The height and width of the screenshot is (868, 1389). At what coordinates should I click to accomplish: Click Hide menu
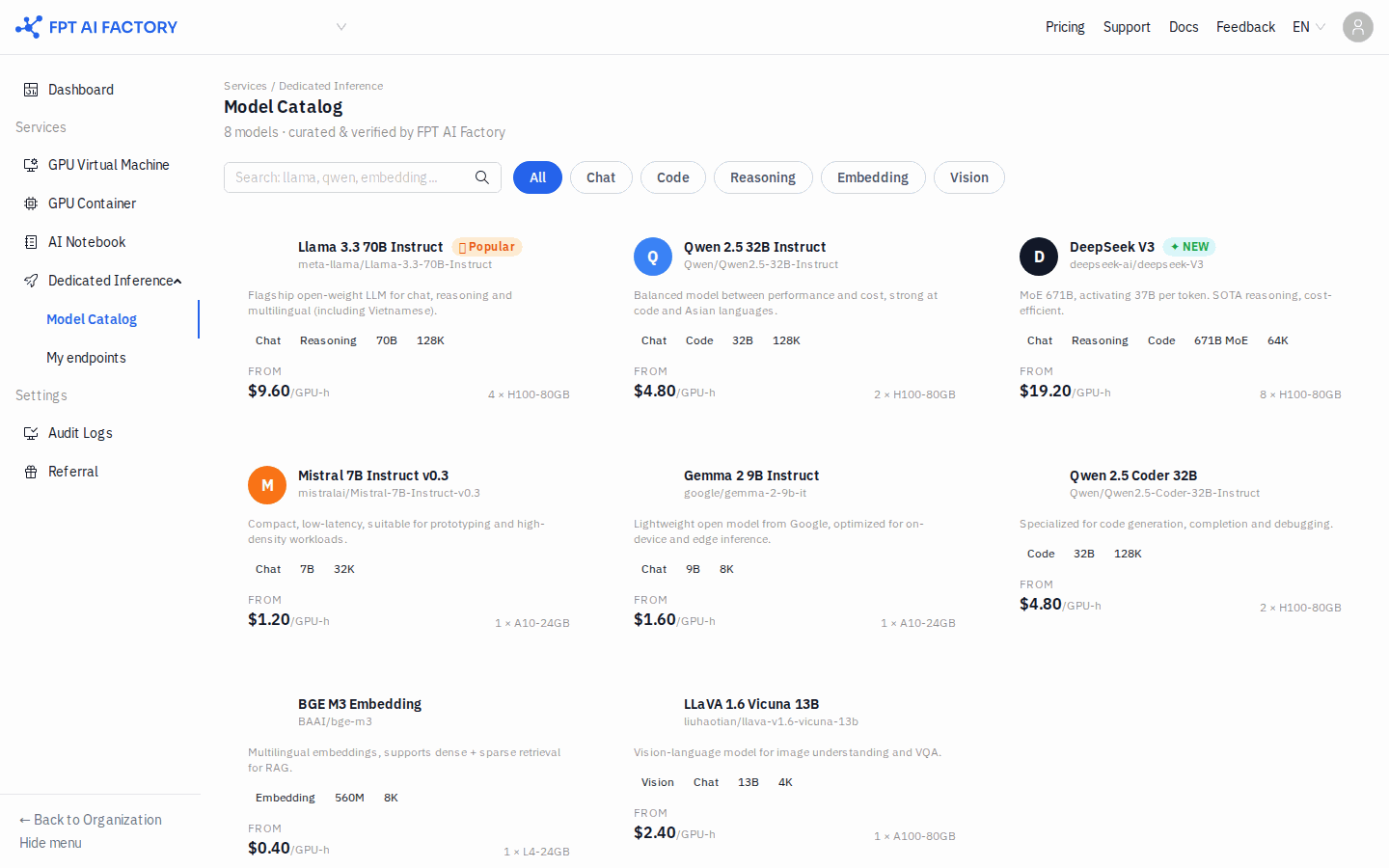(50, 843)
